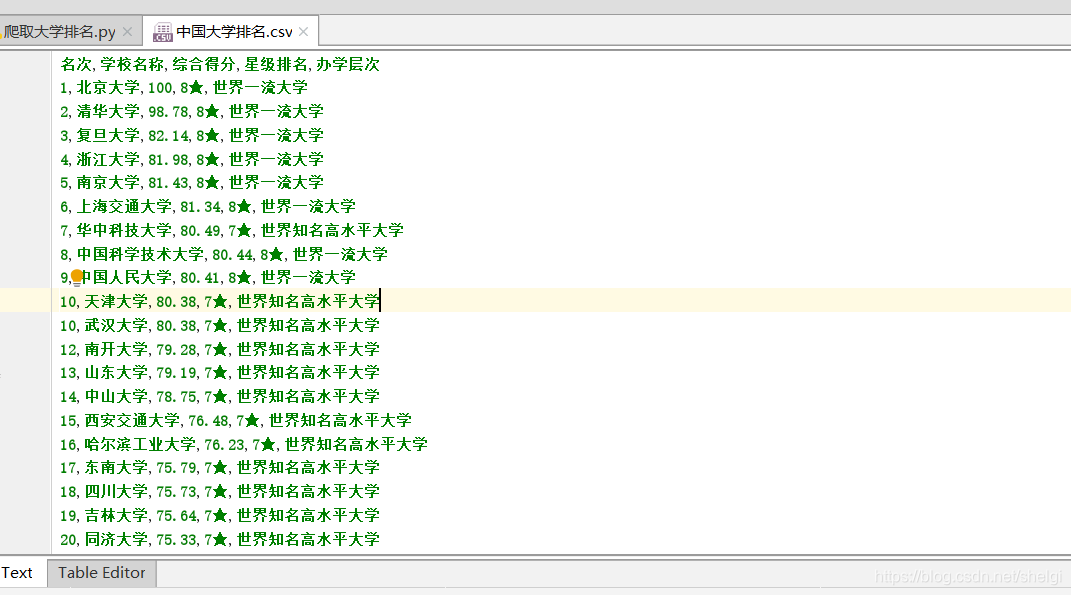Image resolution: width=1071 pixels, height=595 pixels.
Task: Click the 中国人民大学 80.41 line
Action: coord(208,277)
